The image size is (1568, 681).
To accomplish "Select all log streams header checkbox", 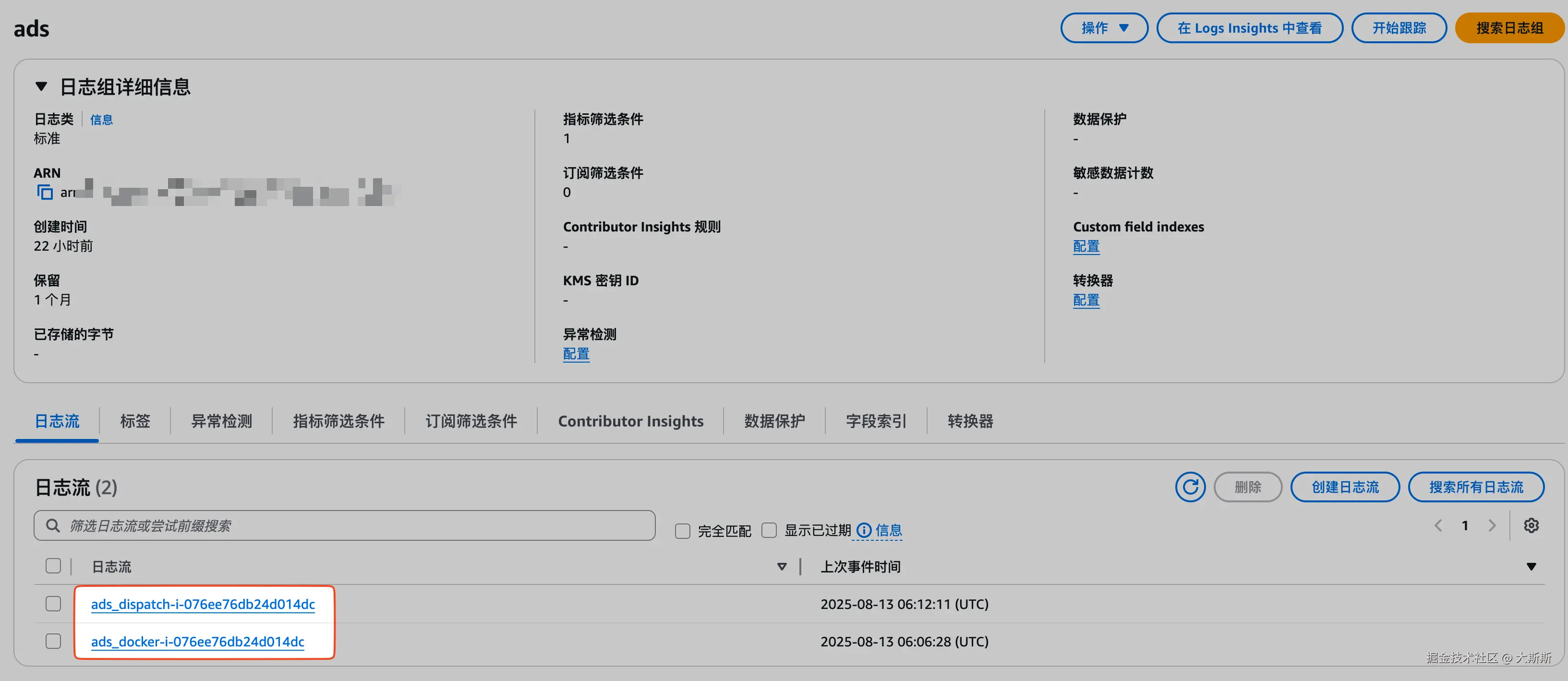I will (53, 566).
